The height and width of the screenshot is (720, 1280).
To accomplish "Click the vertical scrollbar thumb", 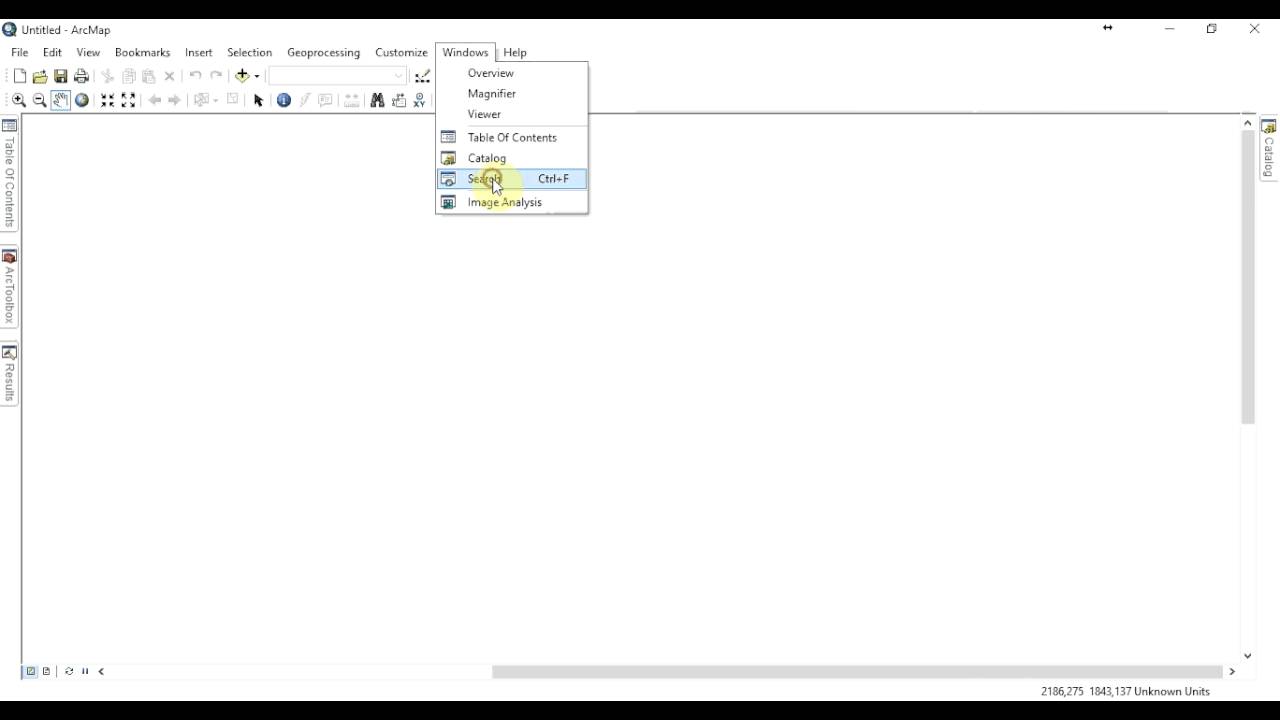I will pyautogui.click(x=1248, y=277).
